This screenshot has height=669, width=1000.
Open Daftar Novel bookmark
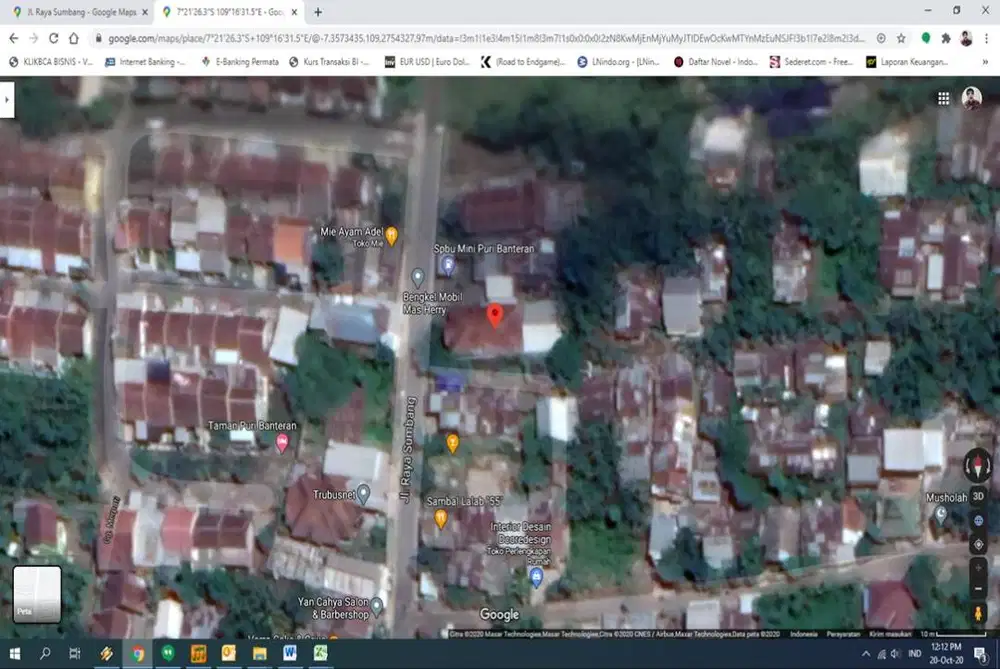point(716,62)
